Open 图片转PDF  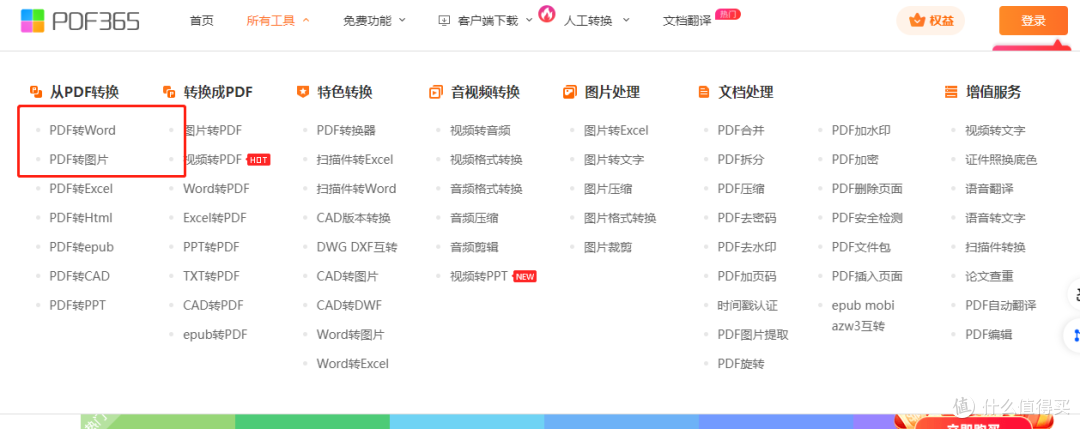212,130
